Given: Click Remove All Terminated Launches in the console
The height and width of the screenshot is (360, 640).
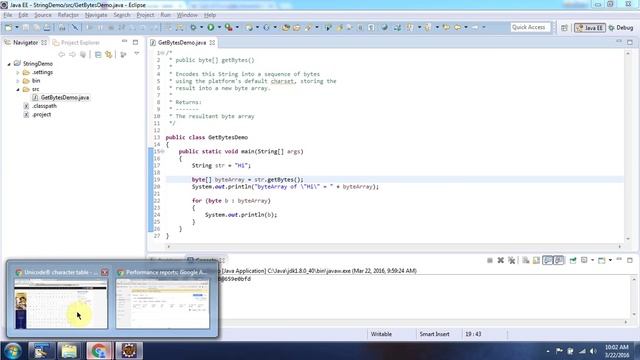Looking at the screenshot, I should tap(511, 260).
